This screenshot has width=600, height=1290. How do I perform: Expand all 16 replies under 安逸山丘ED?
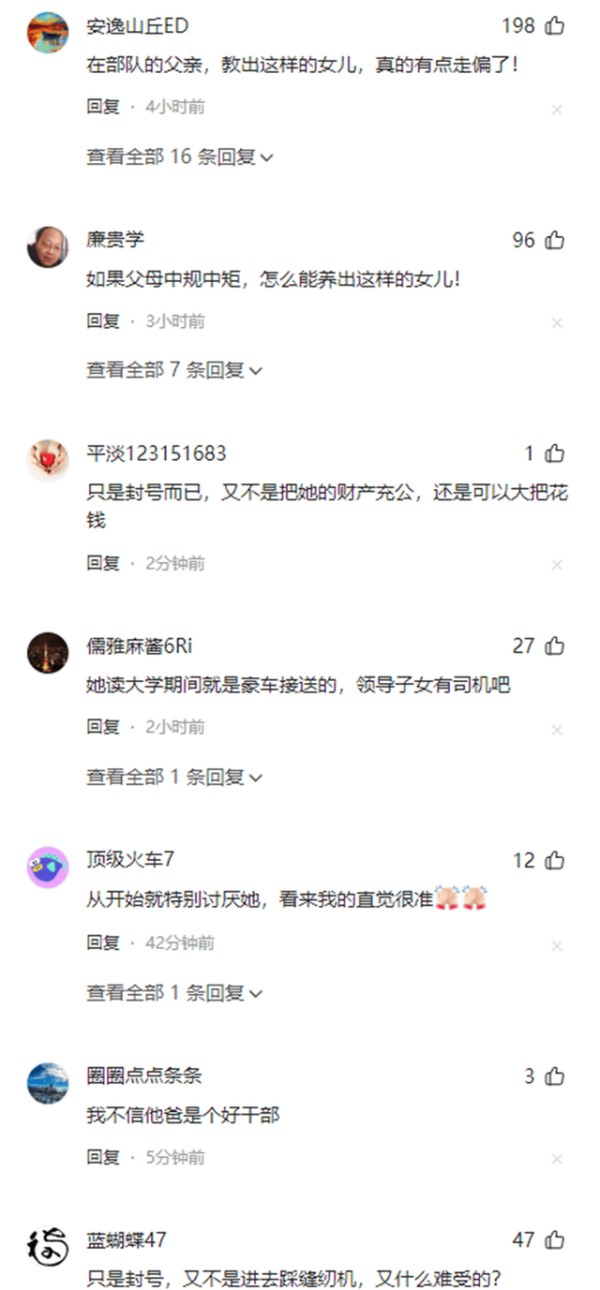pyautogui.click(x=180, y=156)
